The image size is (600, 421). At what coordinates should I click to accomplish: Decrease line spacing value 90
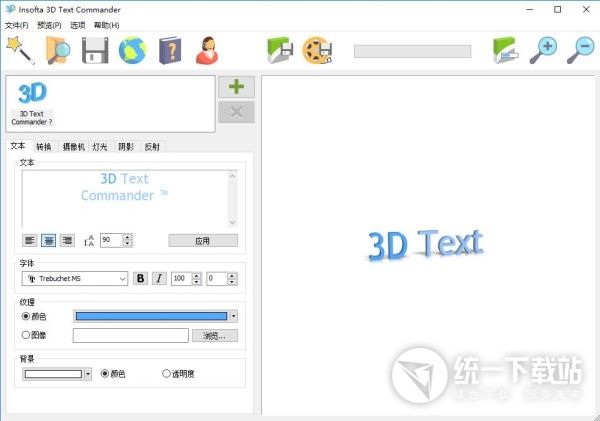pyautogui.click(x=128, y=244)
